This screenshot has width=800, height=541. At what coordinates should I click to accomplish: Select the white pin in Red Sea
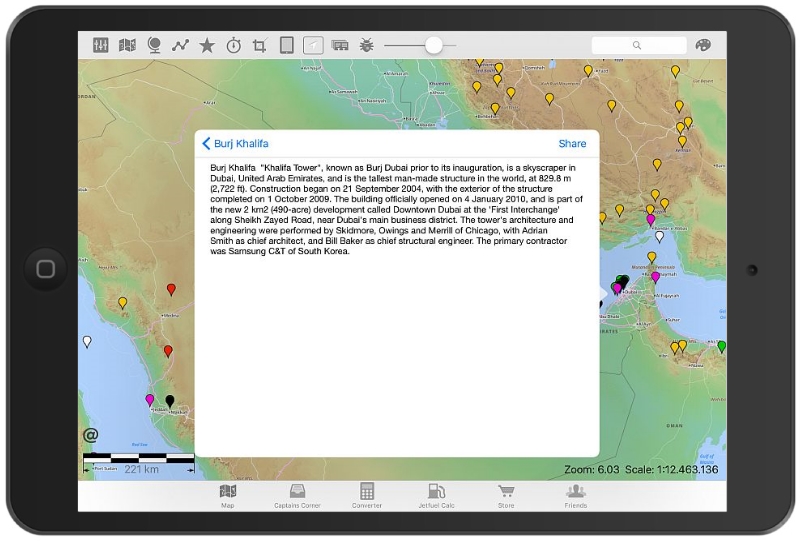pyautogui.click(x=87, y=342)
